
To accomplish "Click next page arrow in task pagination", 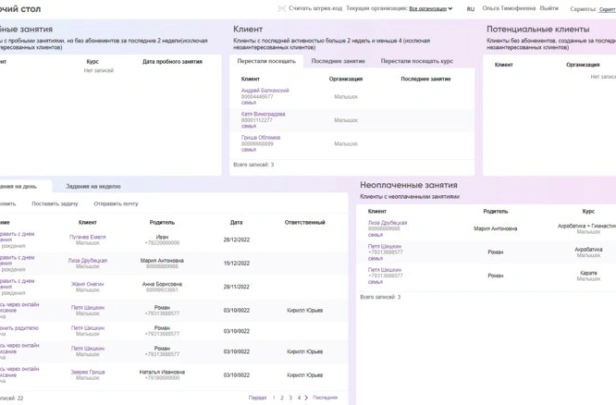I will [307, 397].
